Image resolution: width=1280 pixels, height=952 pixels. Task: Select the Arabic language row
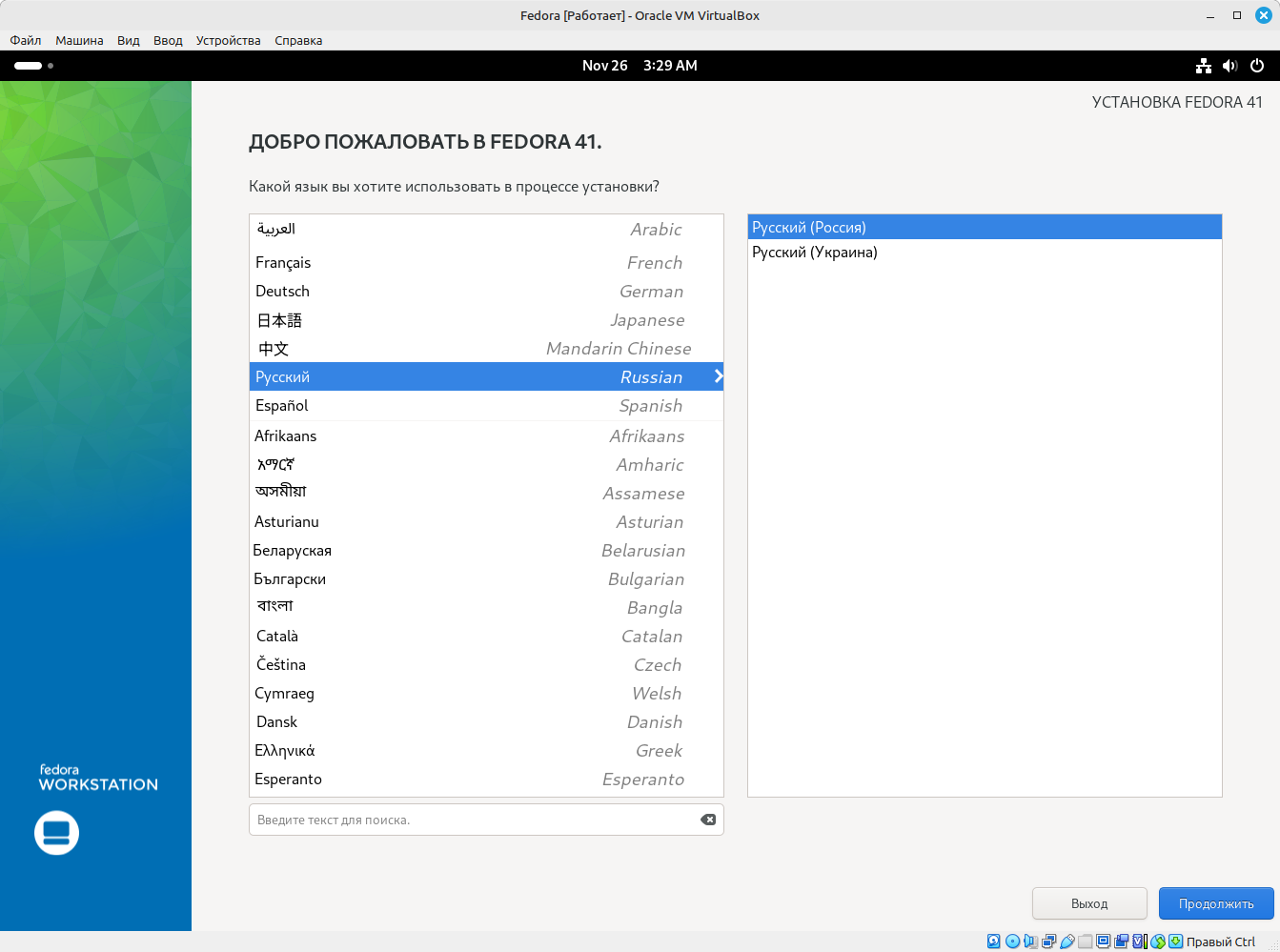486,230
